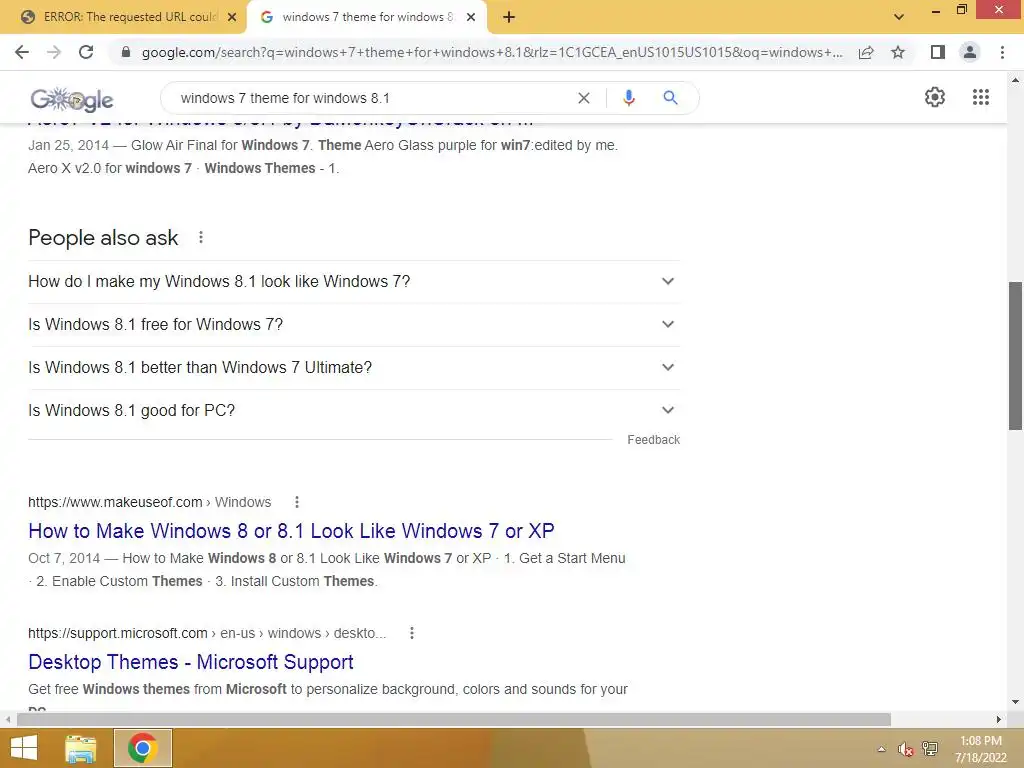Open Chrome three-dot menu
Viewport: 1024px width, 768px height.
[1002, 52]
